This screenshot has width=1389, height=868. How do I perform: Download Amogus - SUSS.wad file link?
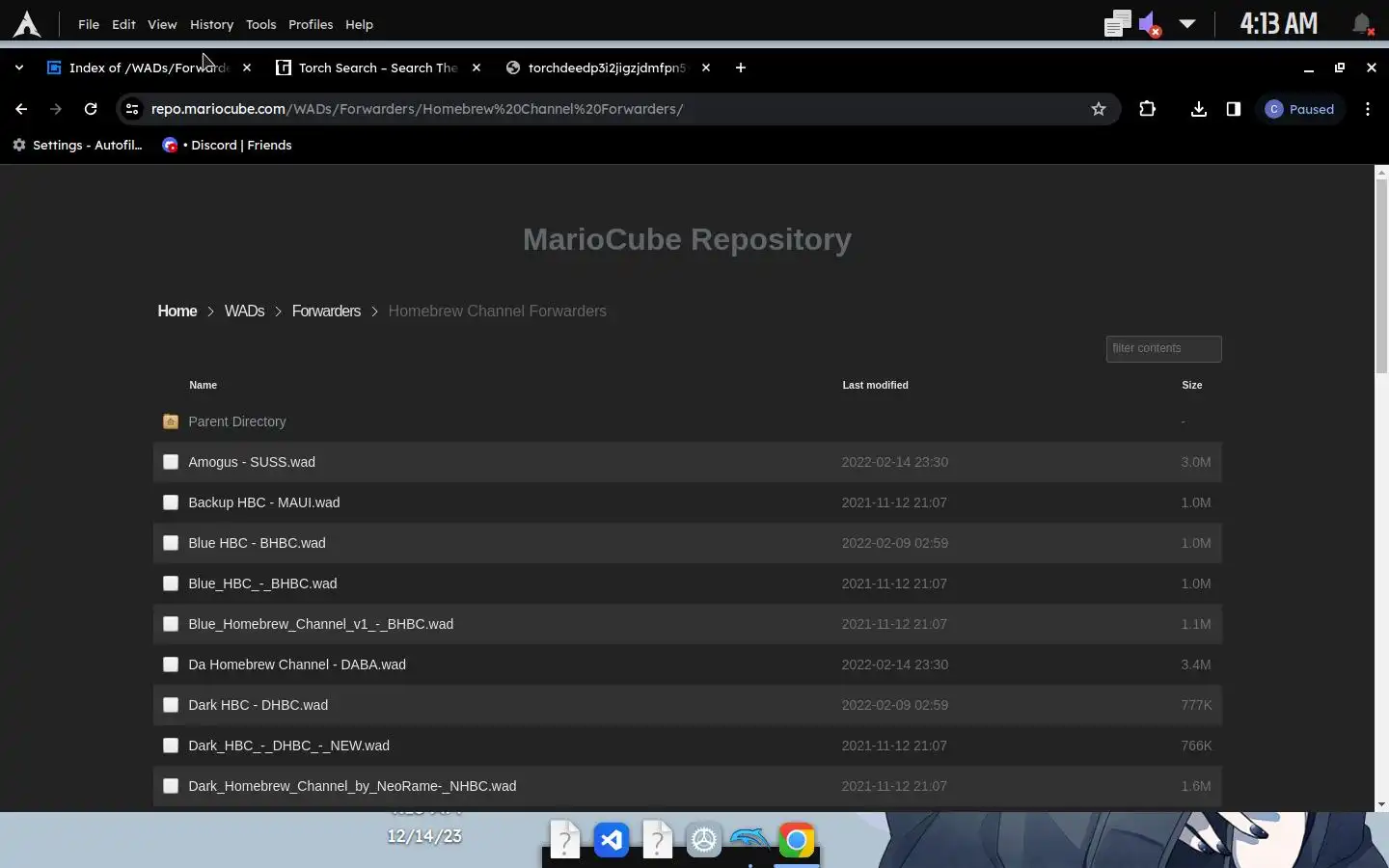tap(252, 462)
